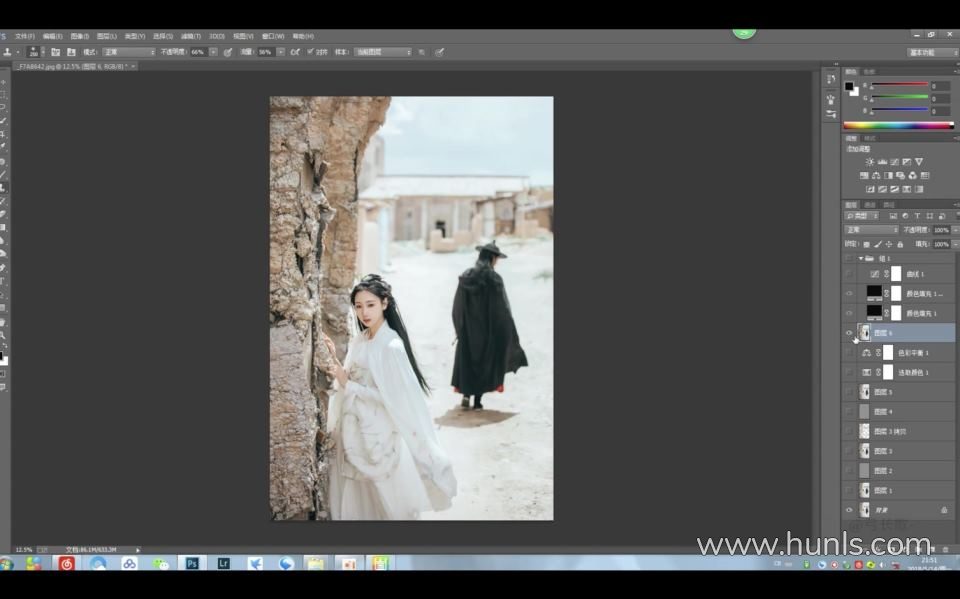Click the Brightness/Contrast adjustment icon
This screenshot has width=960, height=599.
coord(870,162)
